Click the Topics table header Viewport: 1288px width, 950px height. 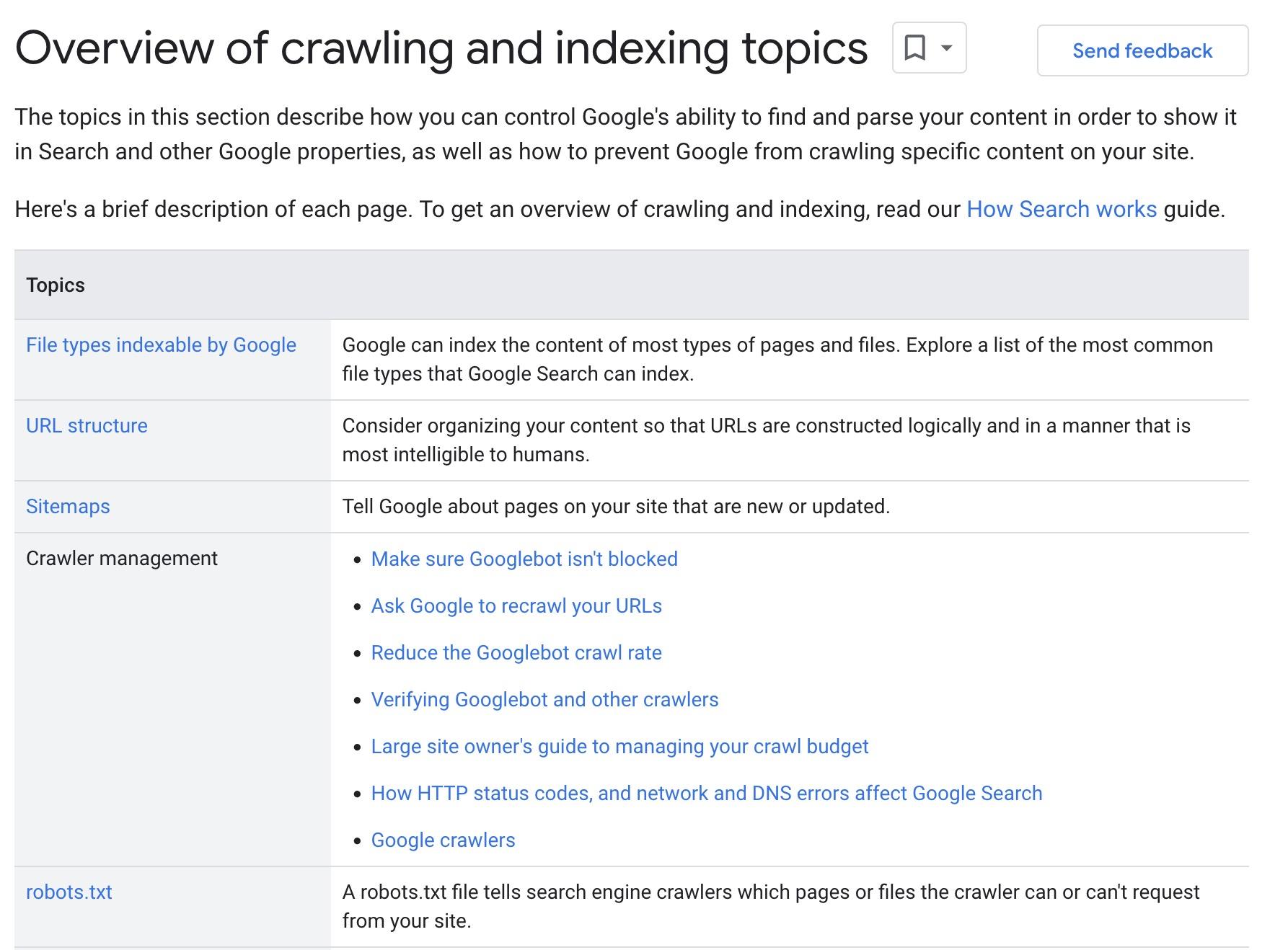pyautogui.click(x=56, y=285)
